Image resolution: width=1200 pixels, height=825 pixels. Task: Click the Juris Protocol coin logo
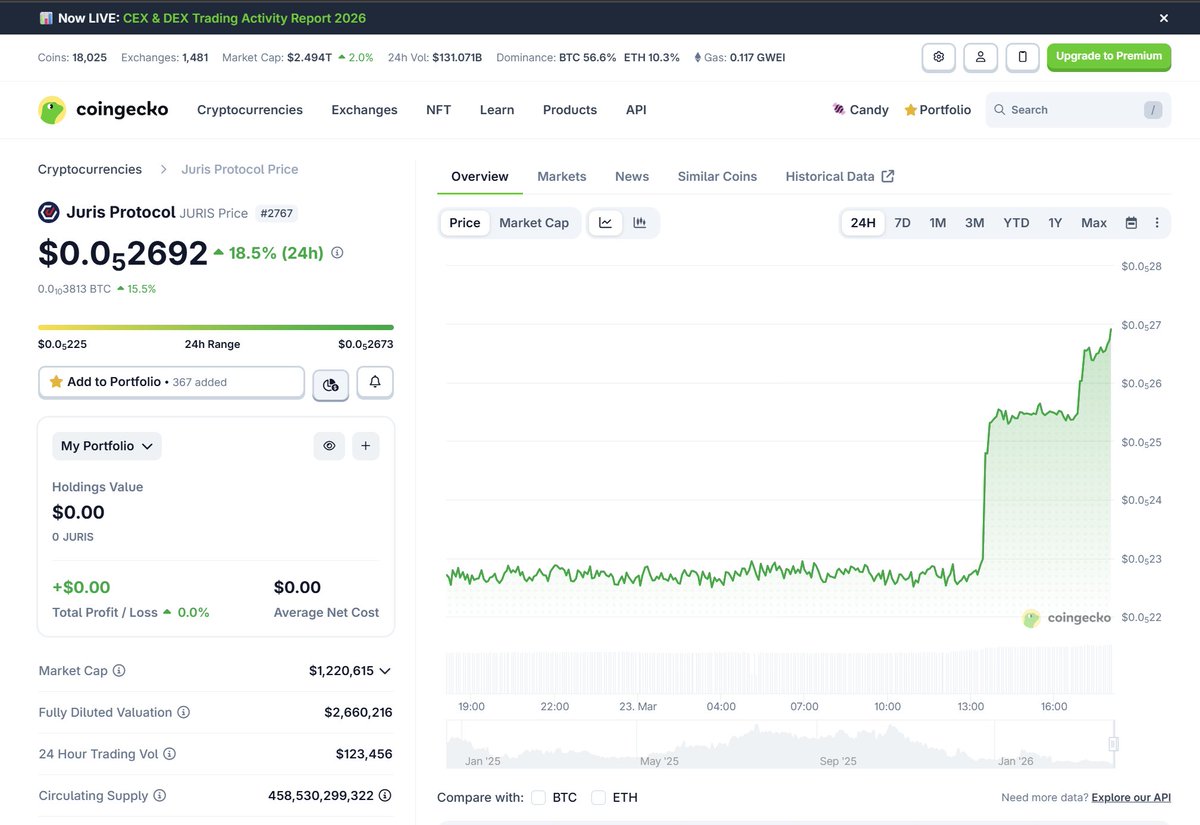(x=49, y=212)
